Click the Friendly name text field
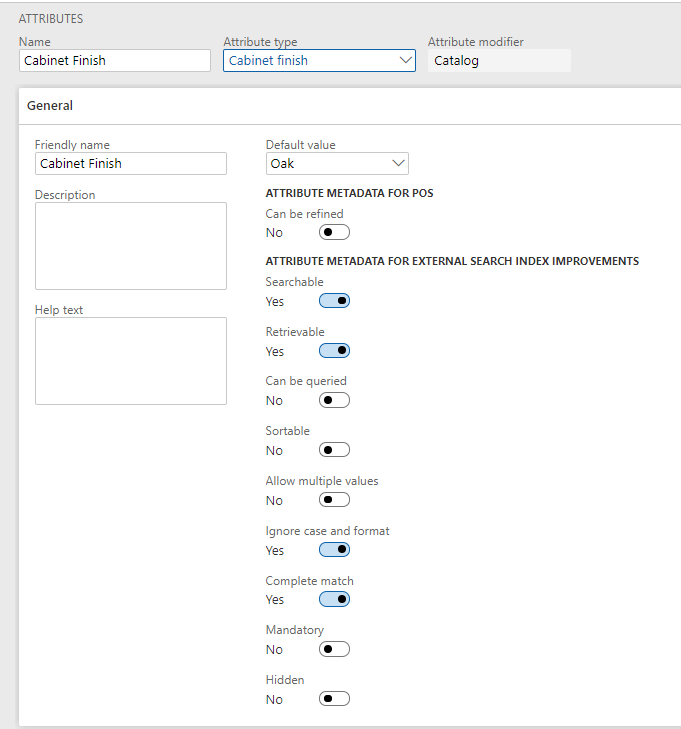The width and height of the screenshot is (681, 729). pos(130,163)
